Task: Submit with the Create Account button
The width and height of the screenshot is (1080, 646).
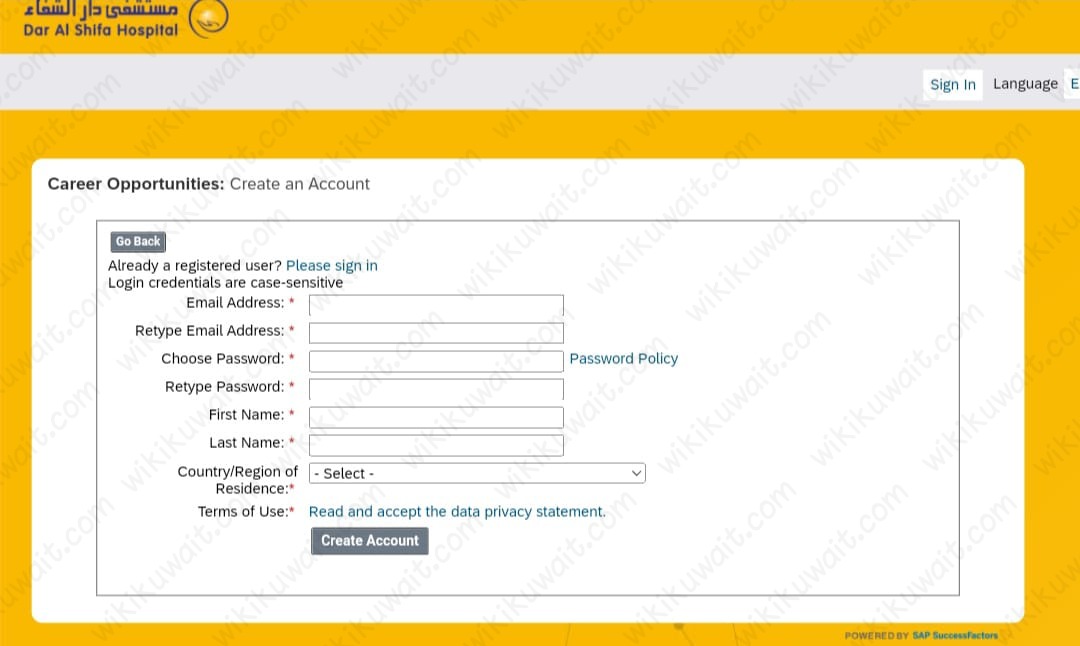Action: 370,541
